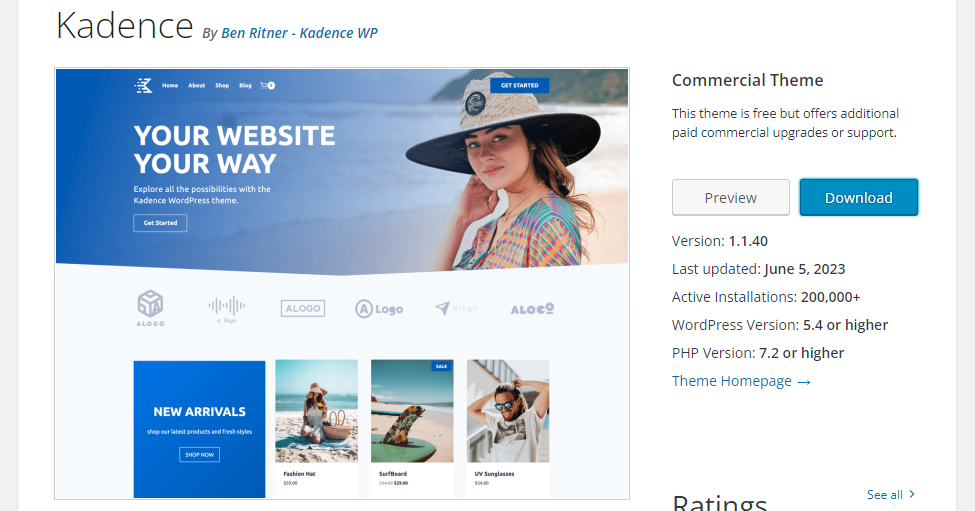This screenshot has height=511, width=975.
Task: Click the Fashion Hat product image
Action: pos(317,411)
